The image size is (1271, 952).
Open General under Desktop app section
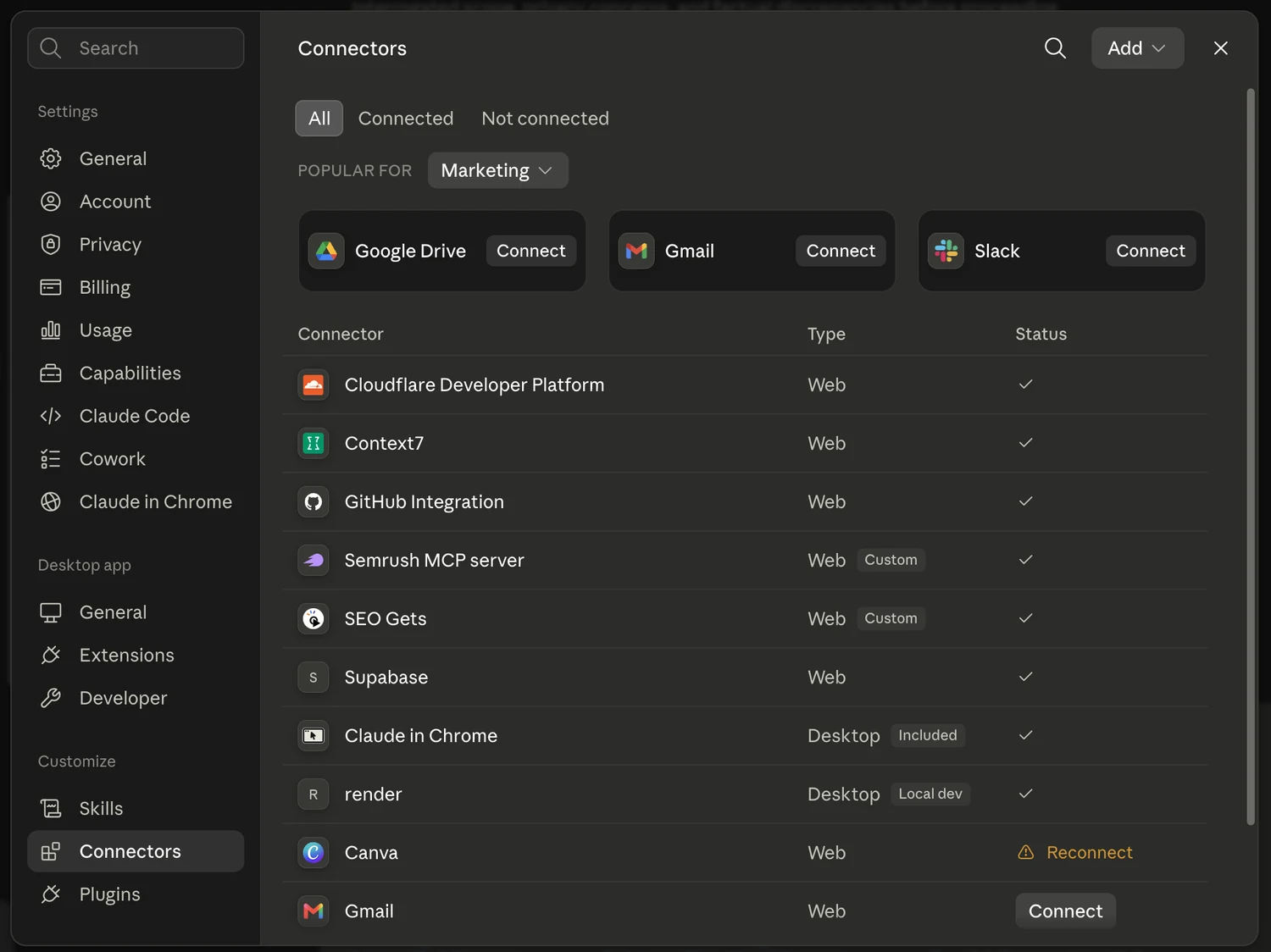coord(136,612)
